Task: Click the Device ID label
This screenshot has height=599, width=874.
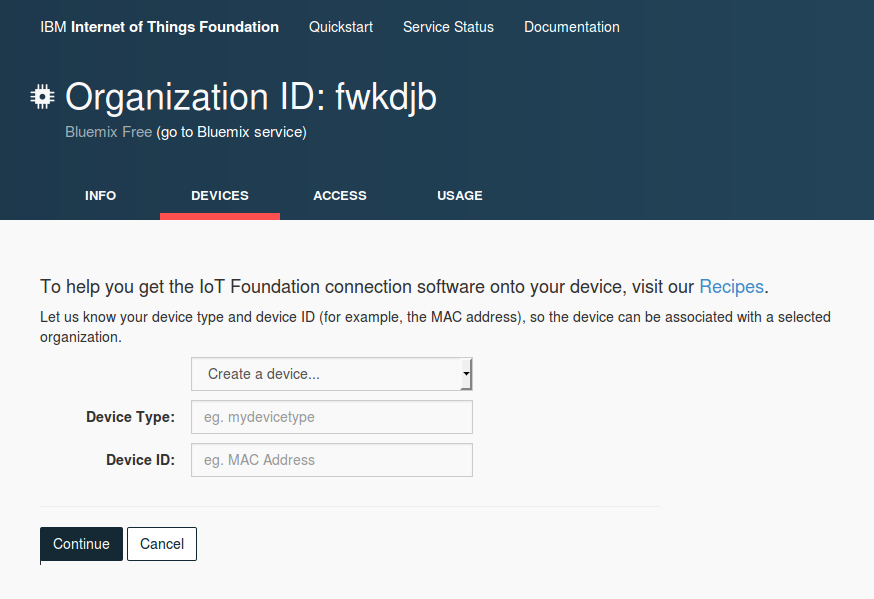Action: (x=140, y=460)
